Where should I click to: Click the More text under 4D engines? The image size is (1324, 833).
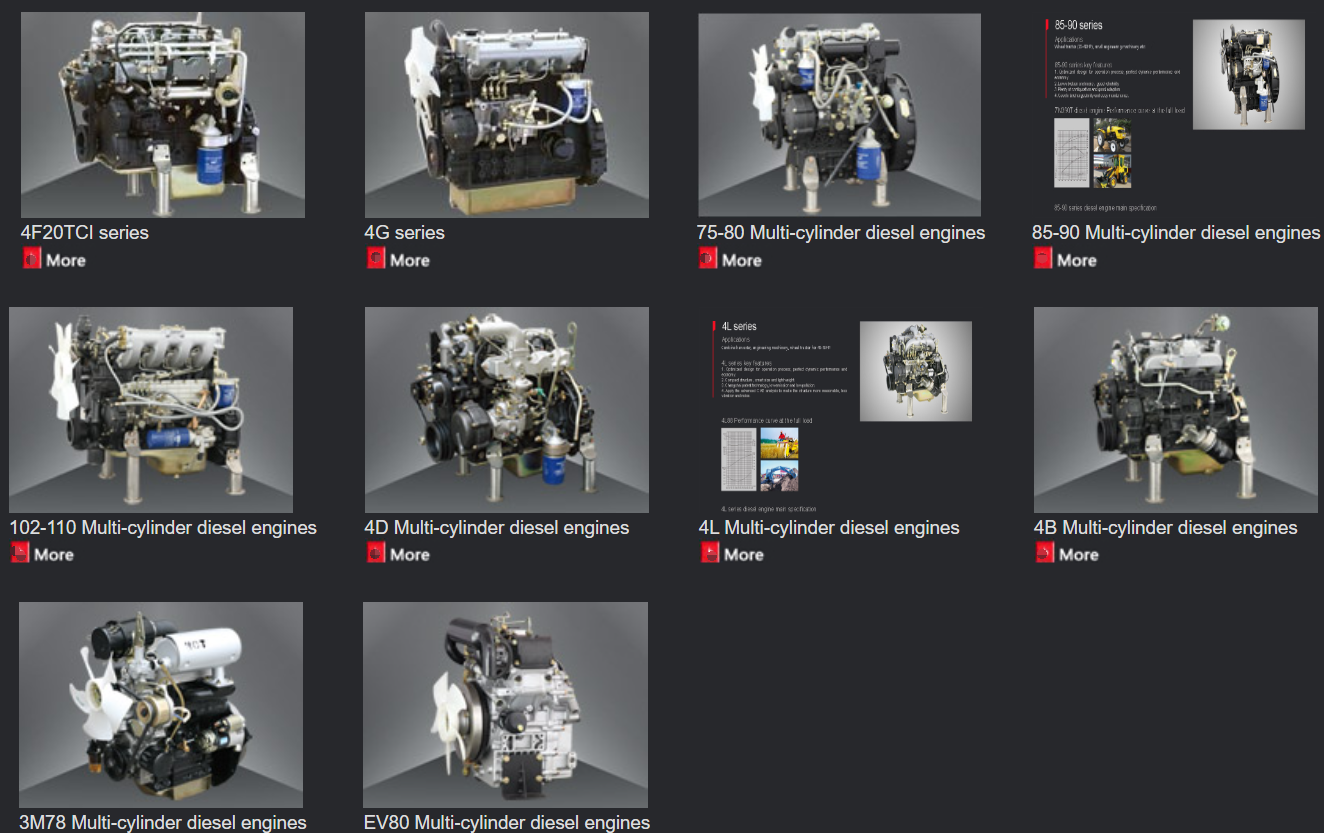410,554
